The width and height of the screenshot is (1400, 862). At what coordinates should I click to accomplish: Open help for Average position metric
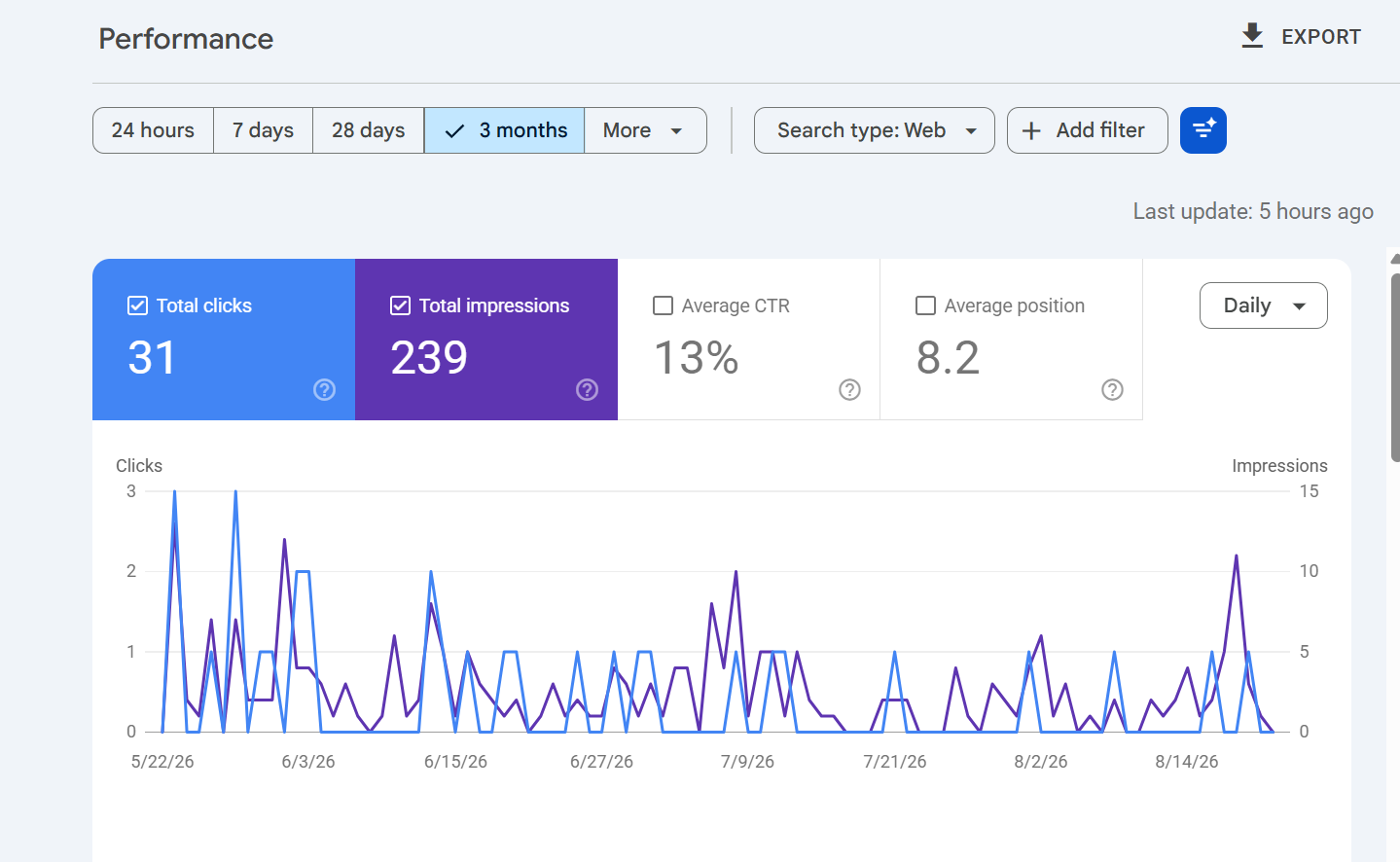point(1112,389)
